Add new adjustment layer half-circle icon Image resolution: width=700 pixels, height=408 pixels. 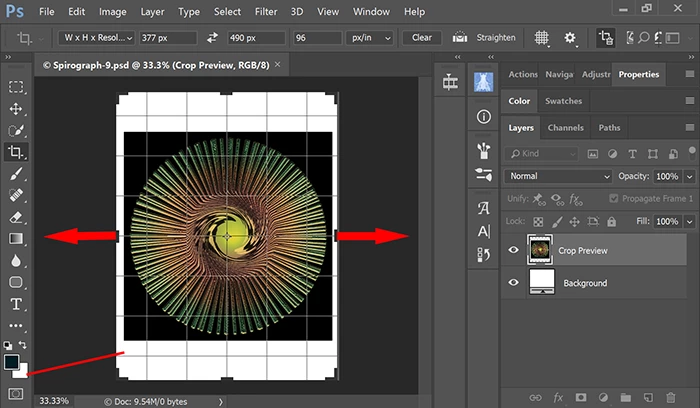click(x=603, y=397)
